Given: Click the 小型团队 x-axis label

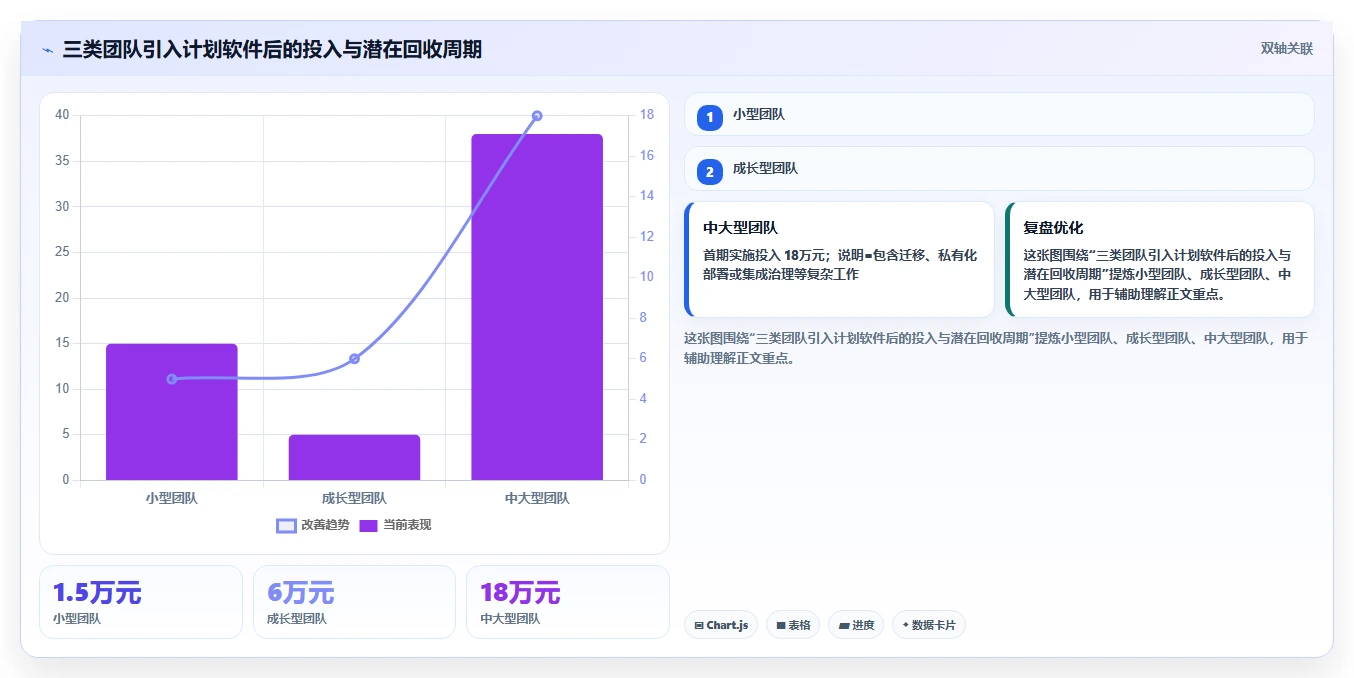Looking at the screenshot, I should (x=172, y=498).
